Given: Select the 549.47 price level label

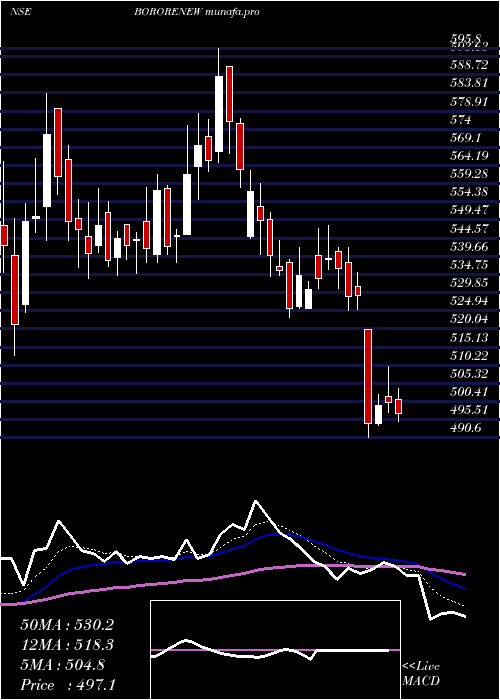Looking at the screenshot, I should click(x=468, y=211).
